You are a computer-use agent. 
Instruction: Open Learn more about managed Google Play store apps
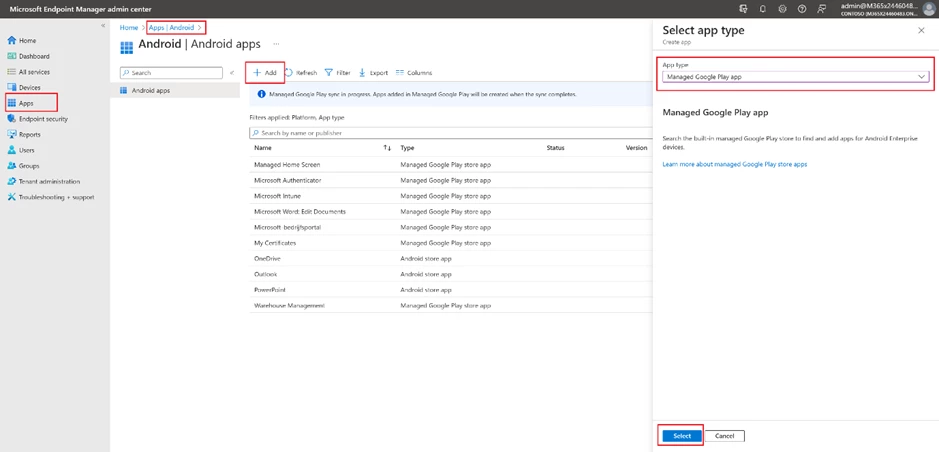735,164
